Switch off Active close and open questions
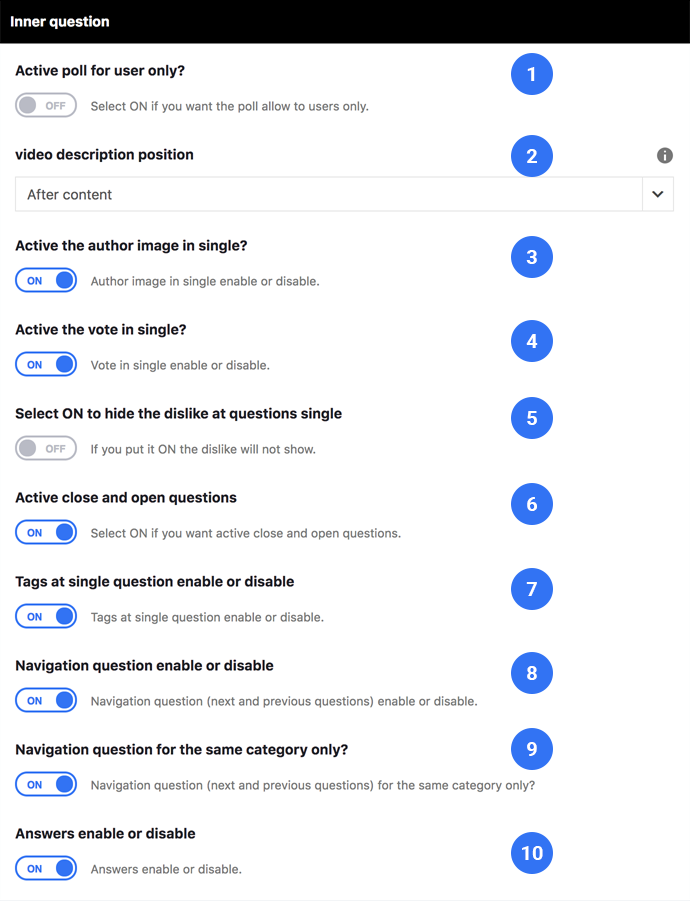Image resolution: width=690 pixels, height=901 pixels. [x=46, y=532]
